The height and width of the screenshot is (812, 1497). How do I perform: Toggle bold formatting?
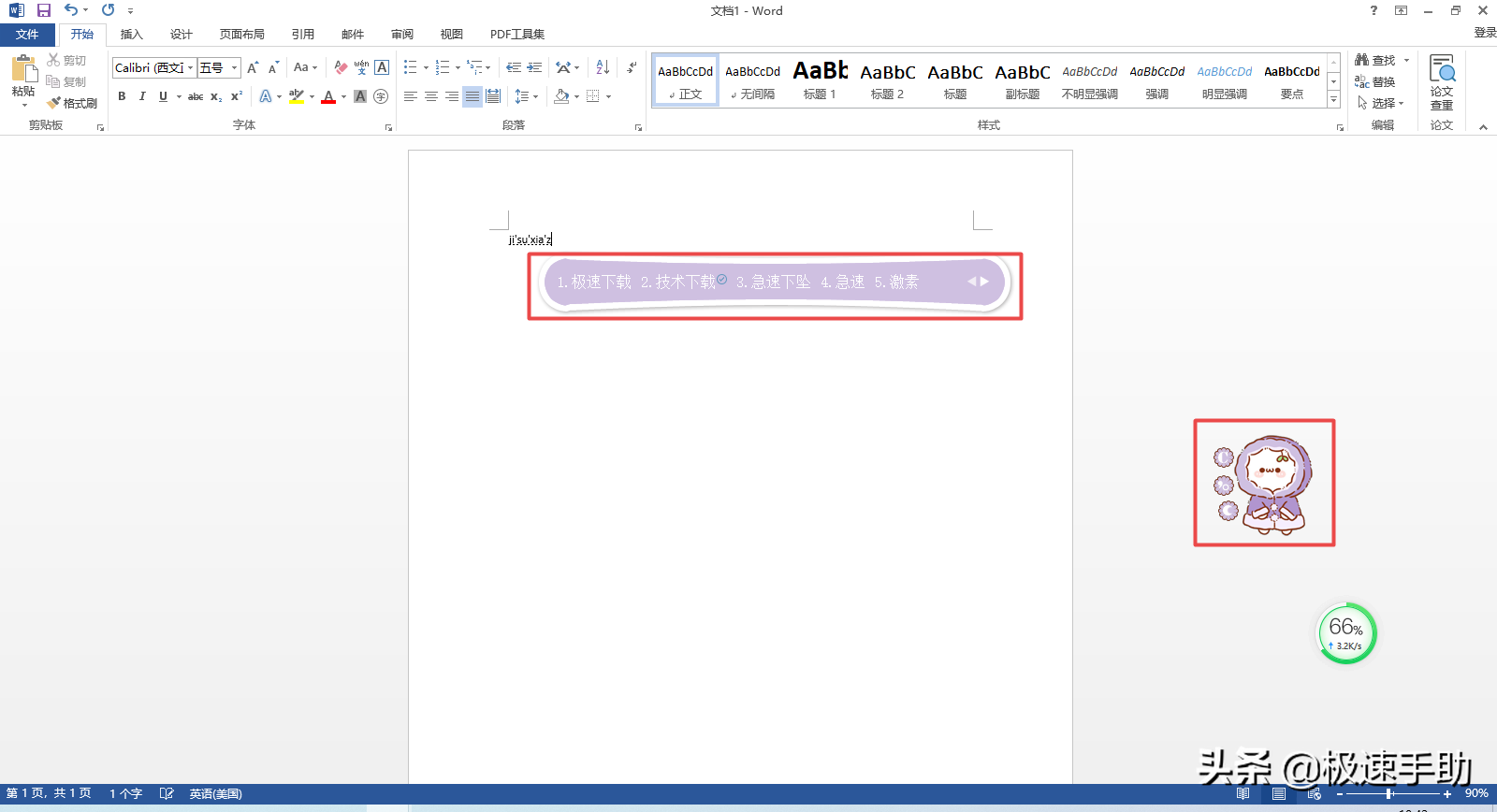pyautogui.click(x=122, y=96)
